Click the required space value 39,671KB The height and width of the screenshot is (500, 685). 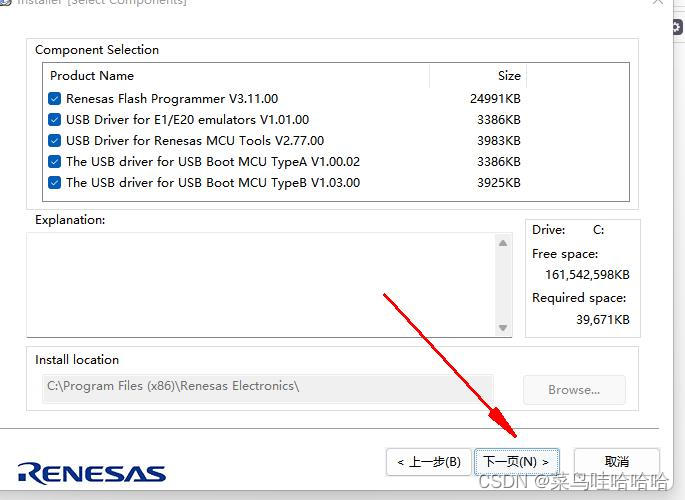point(602,320)
